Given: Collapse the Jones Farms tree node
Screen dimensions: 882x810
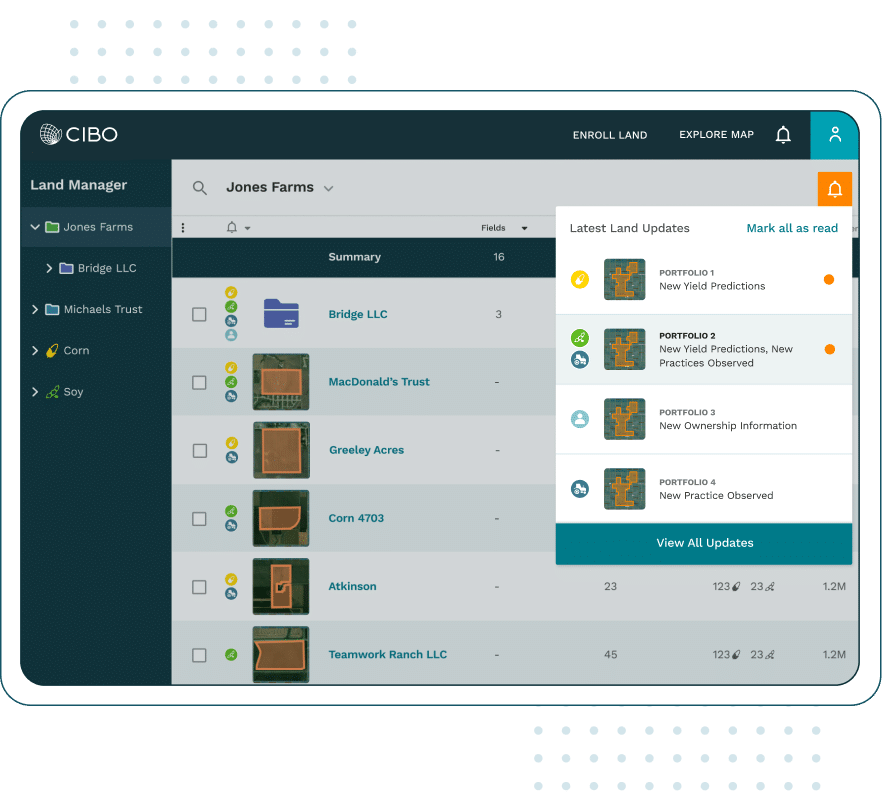Looking at the screenshot, I should [35, 227].
